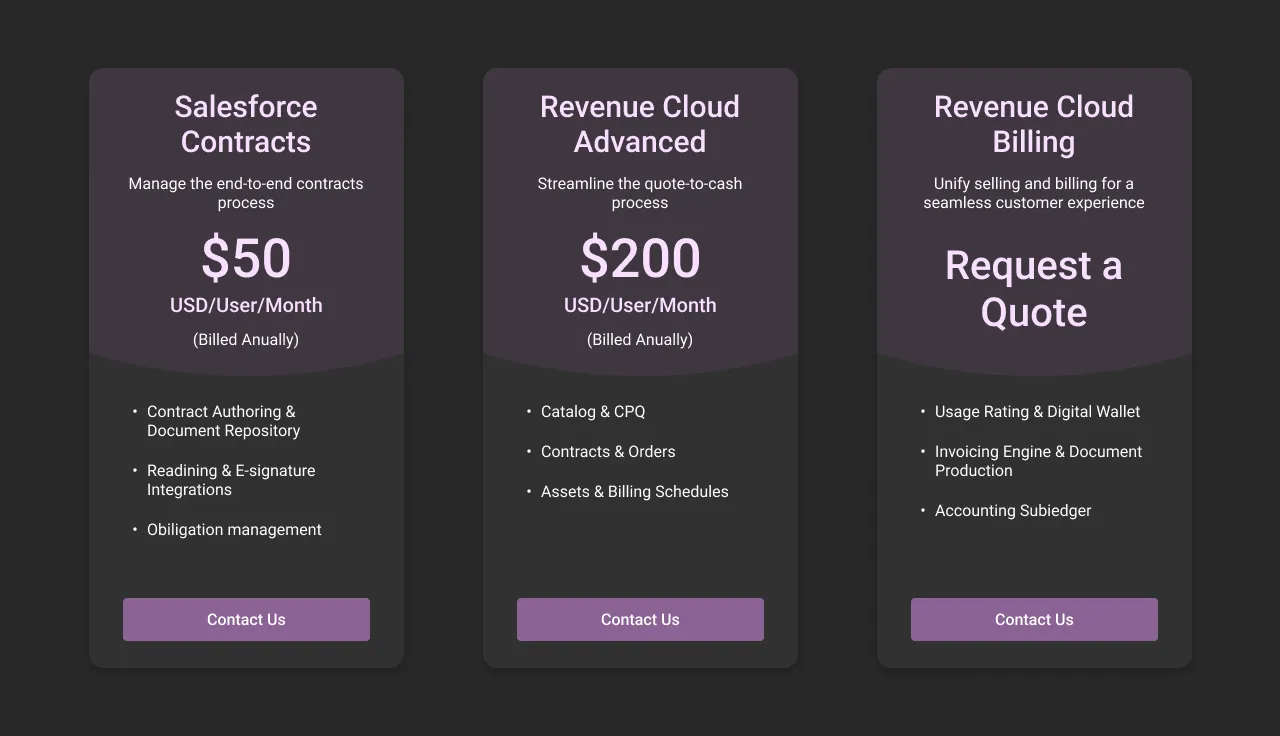
Task: Select the Accounting Subledger list item
Action: [x=1013, y=510]
